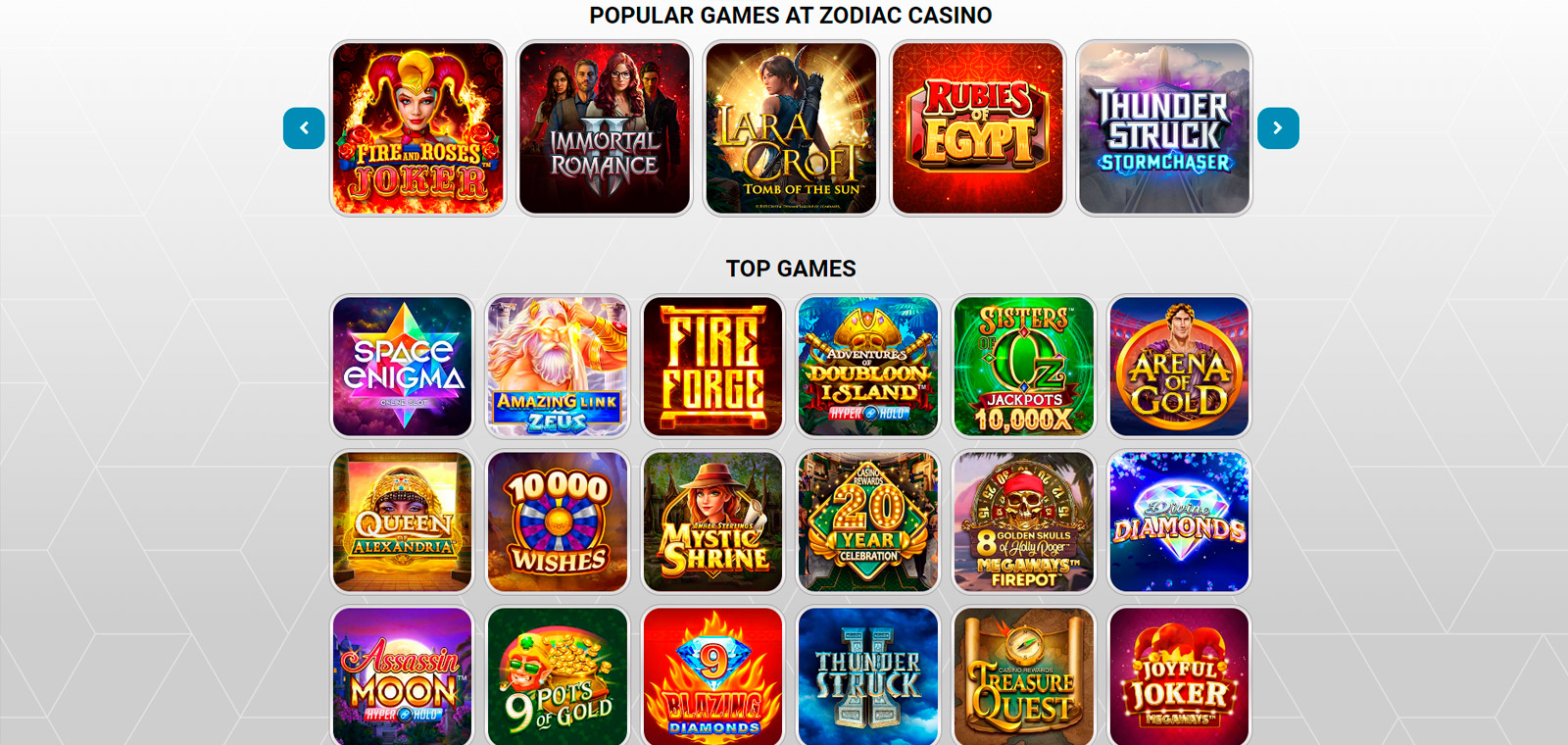
Task: Select Sisters of Oz Jackpots game
Action: coord(1024,367)
